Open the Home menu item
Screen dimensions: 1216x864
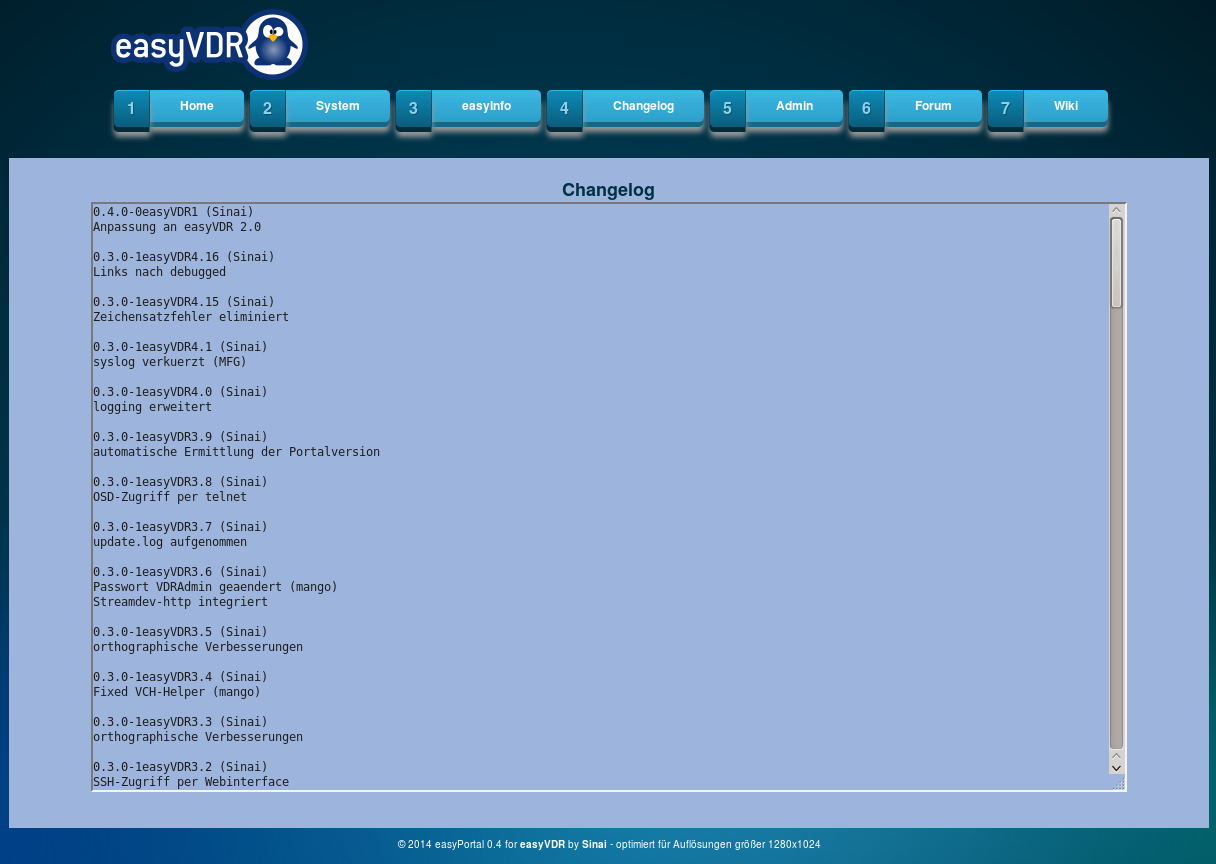pyautogui.click(x=197, y=106)
